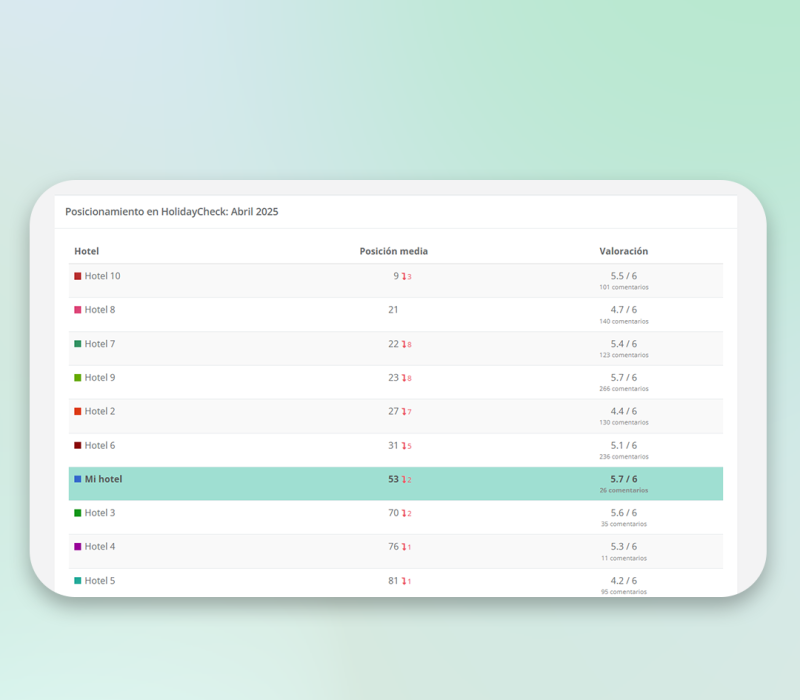Click the Hotel 7 color square
800x700 pixels.
78,344
